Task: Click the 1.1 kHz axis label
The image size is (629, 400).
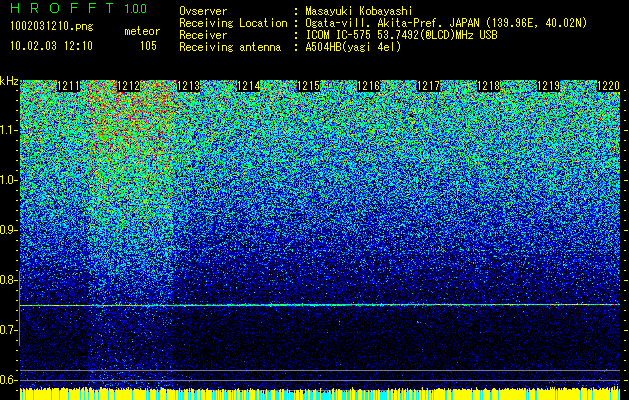Action: [x=9, y=130]
